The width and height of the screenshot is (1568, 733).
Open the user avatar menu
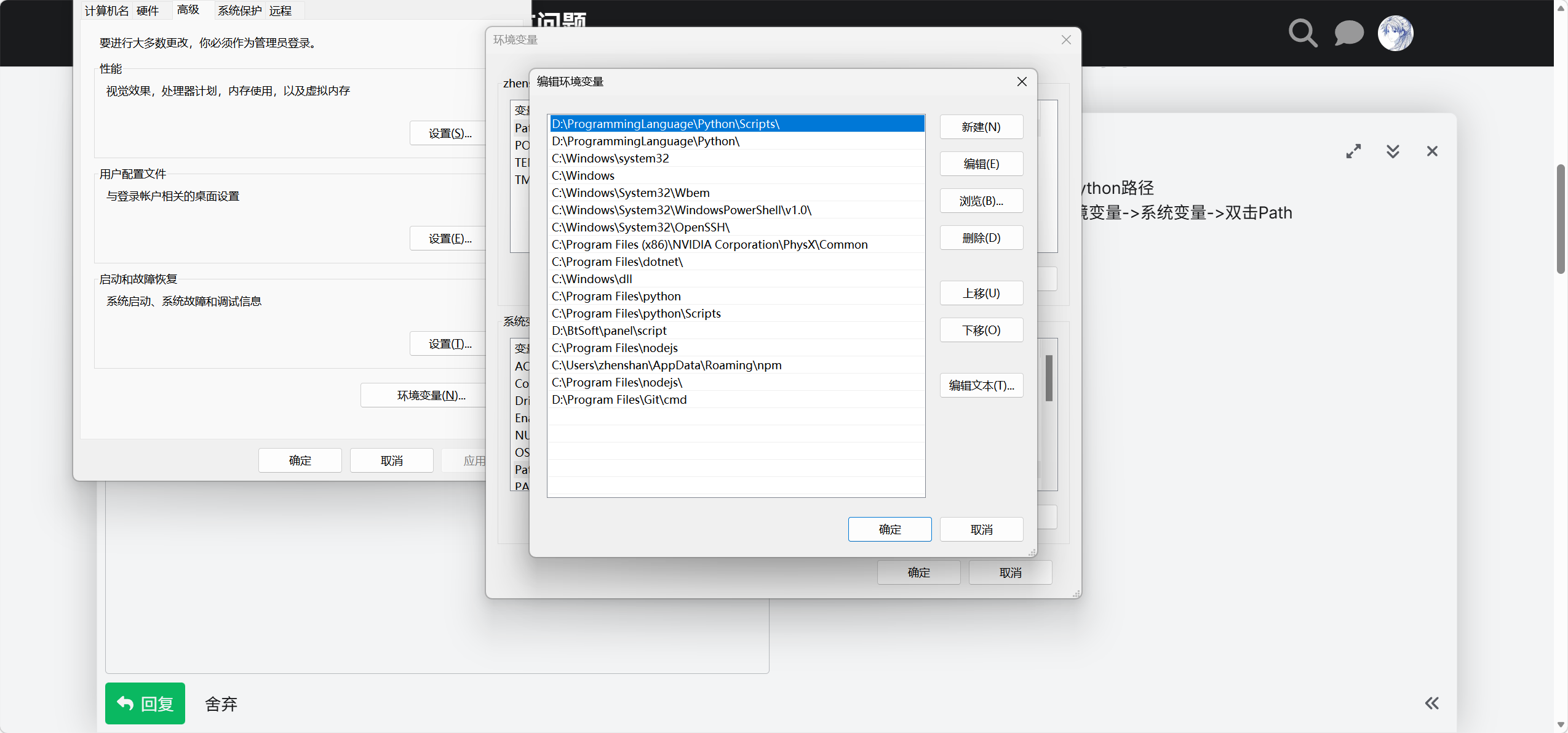pos(1395,33)
